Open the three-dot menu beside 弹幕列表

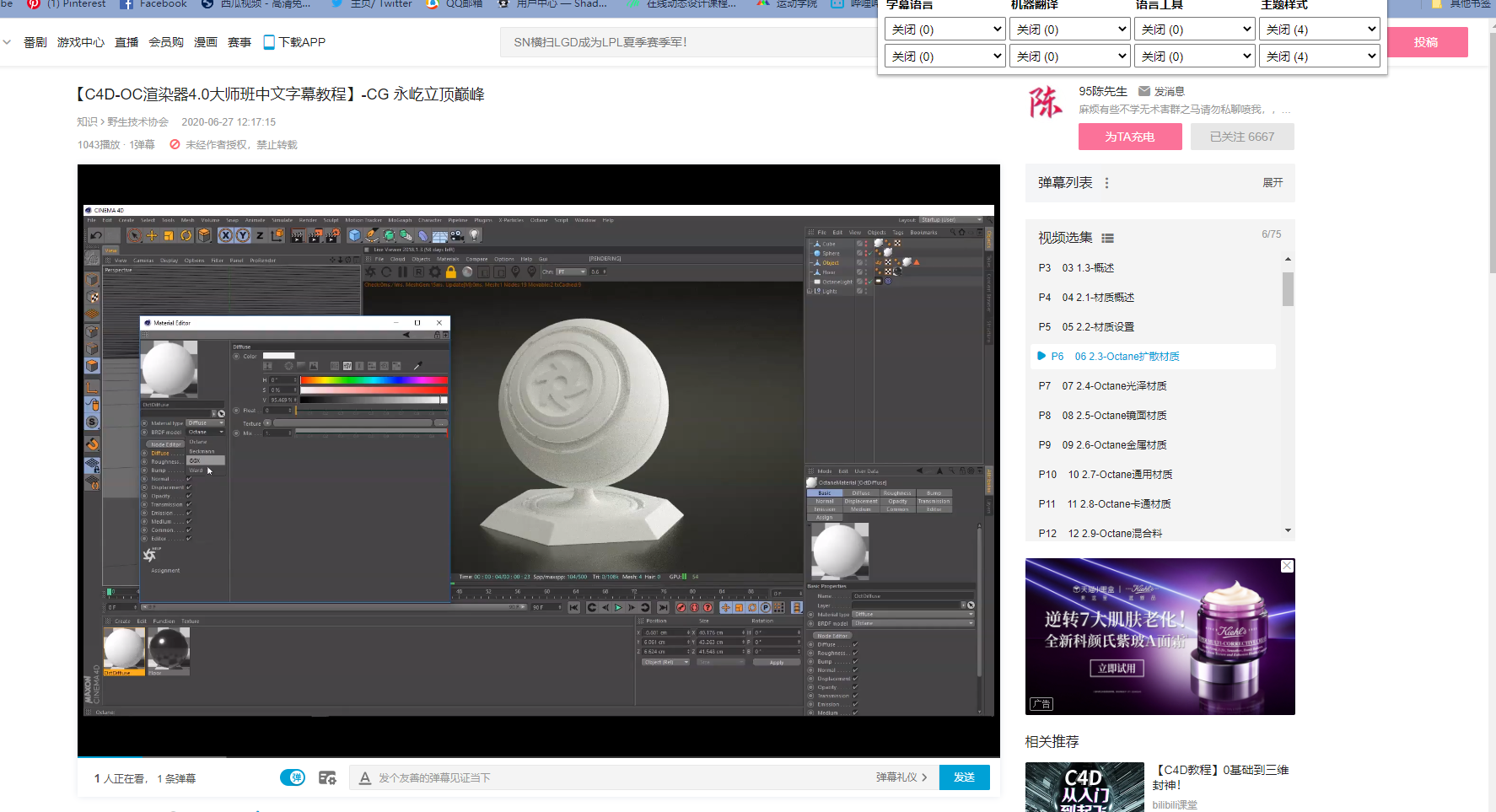point(1106,183)
